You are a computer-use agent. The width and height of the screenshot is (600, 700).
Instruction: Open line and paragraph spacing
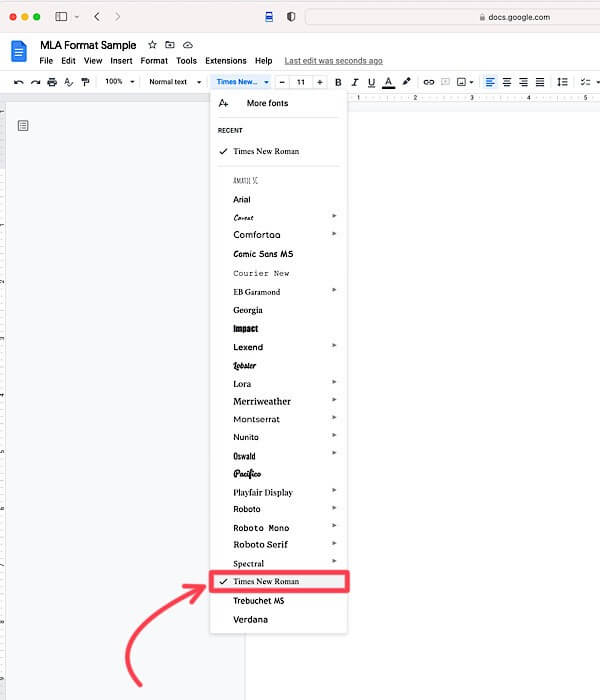tap(562, 82)
